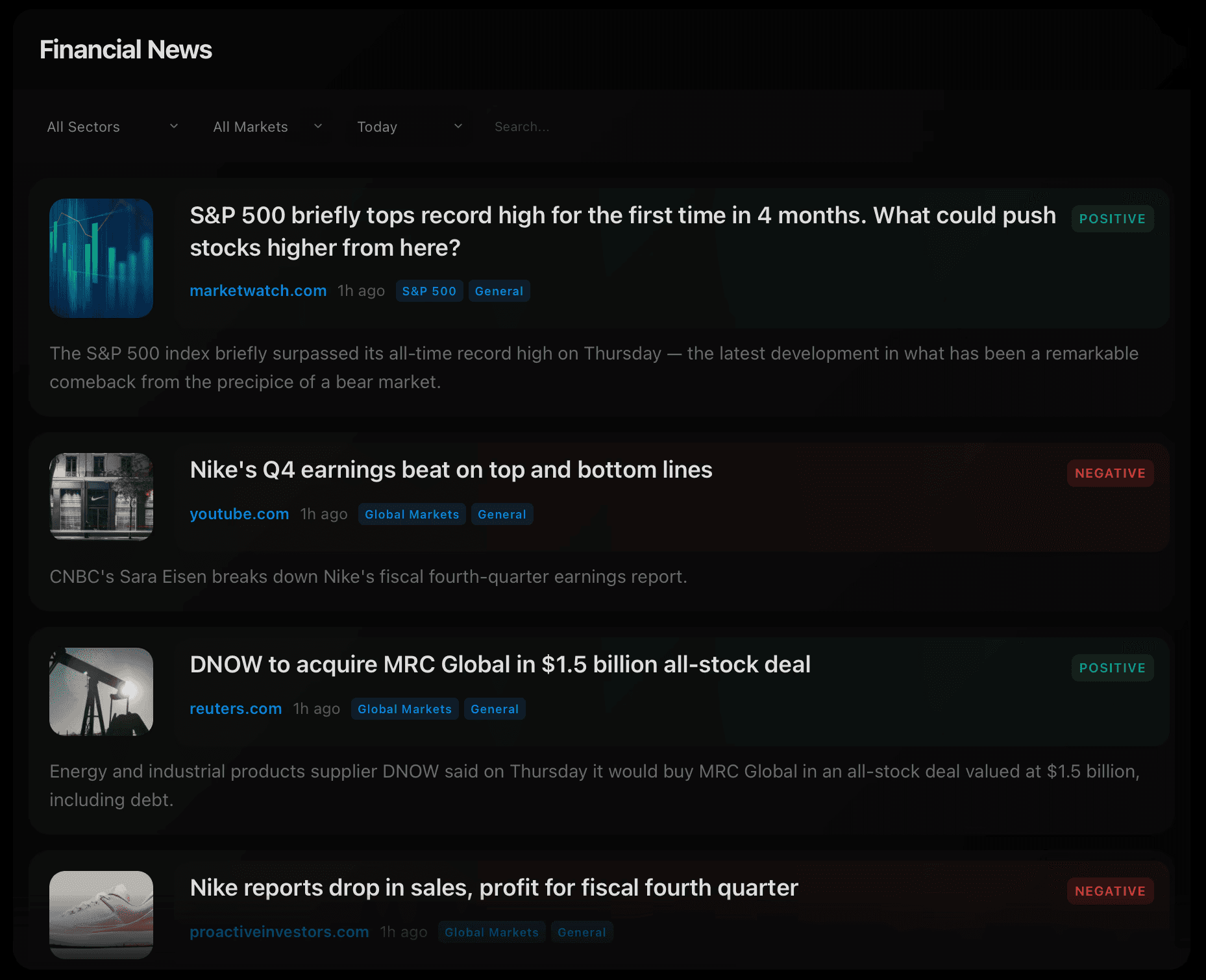Screen dimensions: 1206x980
Task: Select General tag on proactiveinvestors article
Action: (582, 932)
